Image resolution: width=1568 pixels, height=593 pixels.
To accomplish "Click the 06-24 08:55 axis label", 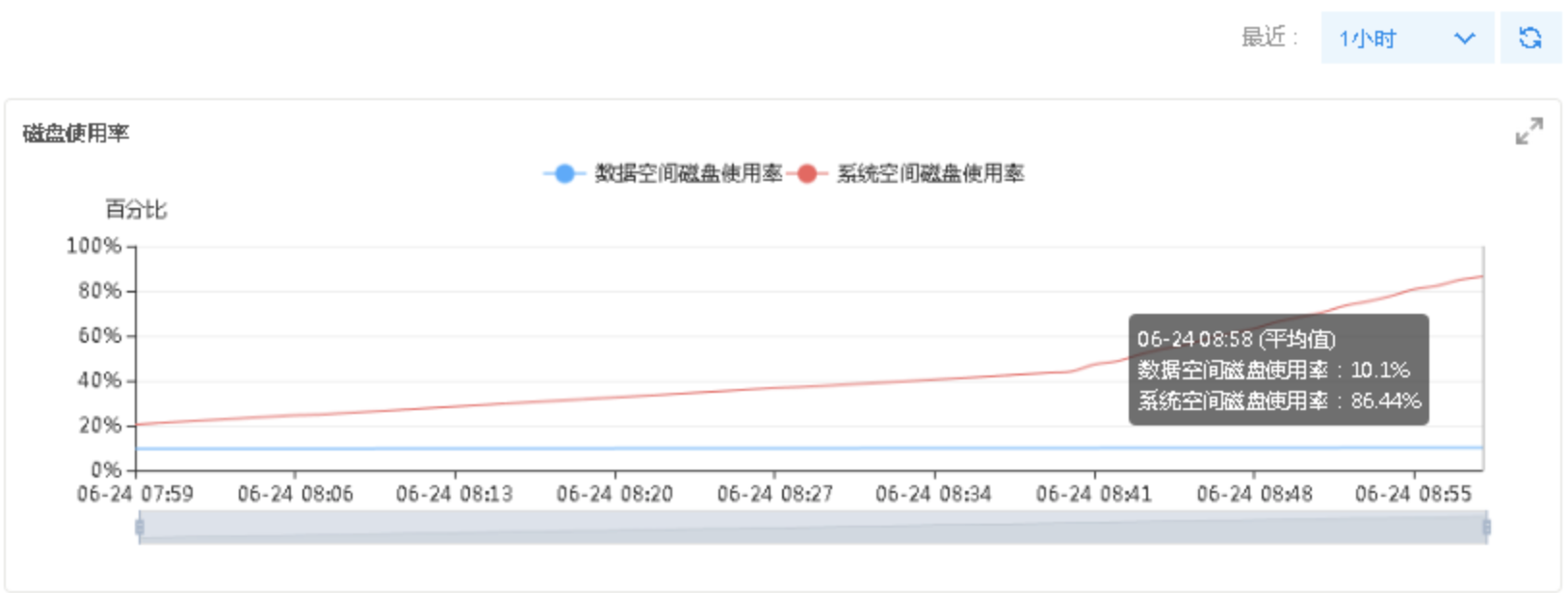I will tap(1413, 494).
